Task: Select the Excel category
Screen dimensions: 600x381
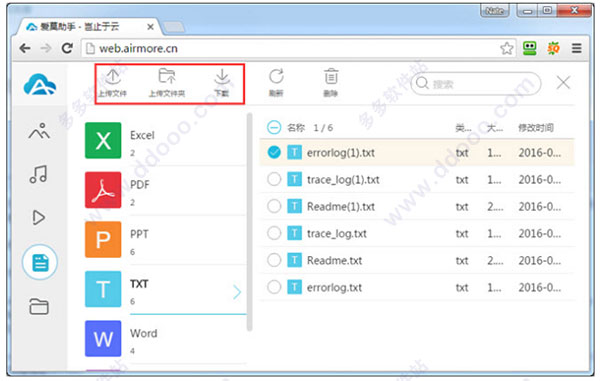Action: pyautogui.click(x=165, y=141)
